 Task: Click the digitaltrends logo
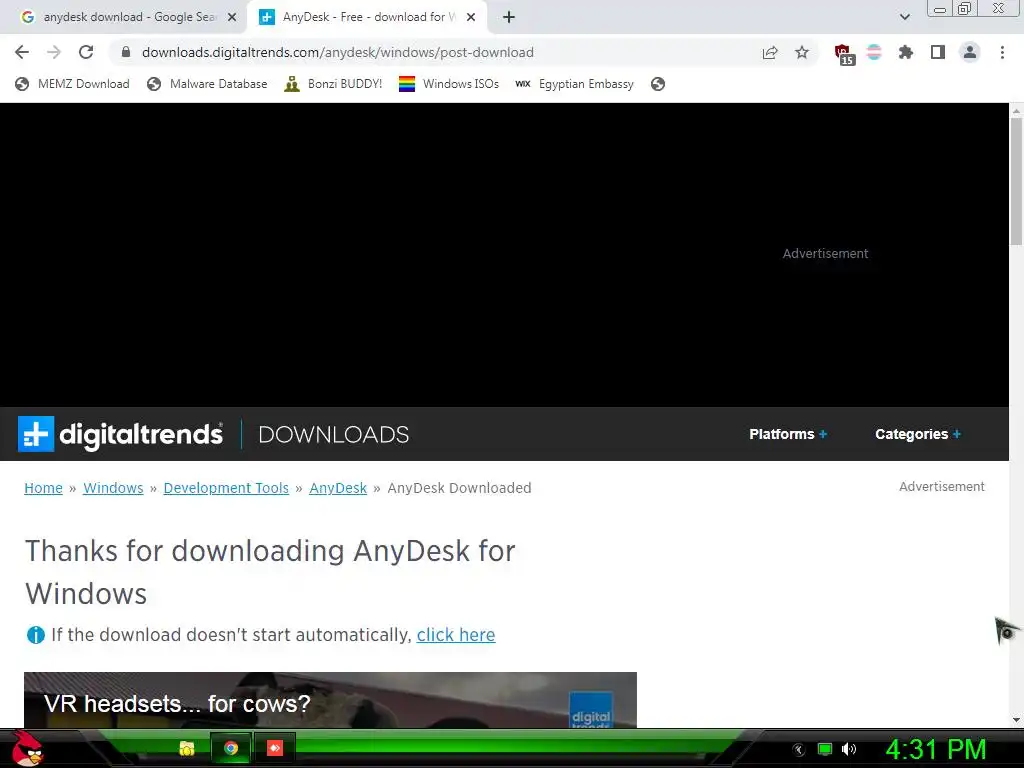120,434
